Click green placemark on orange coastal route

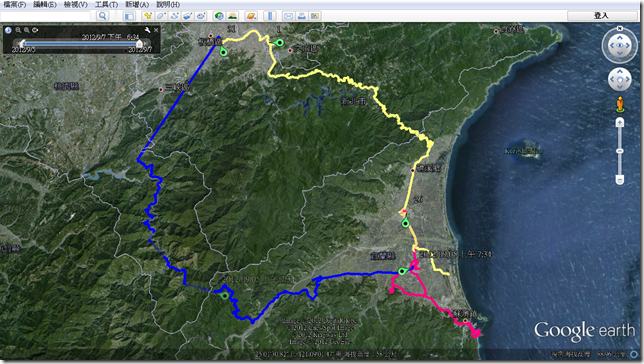406,223
